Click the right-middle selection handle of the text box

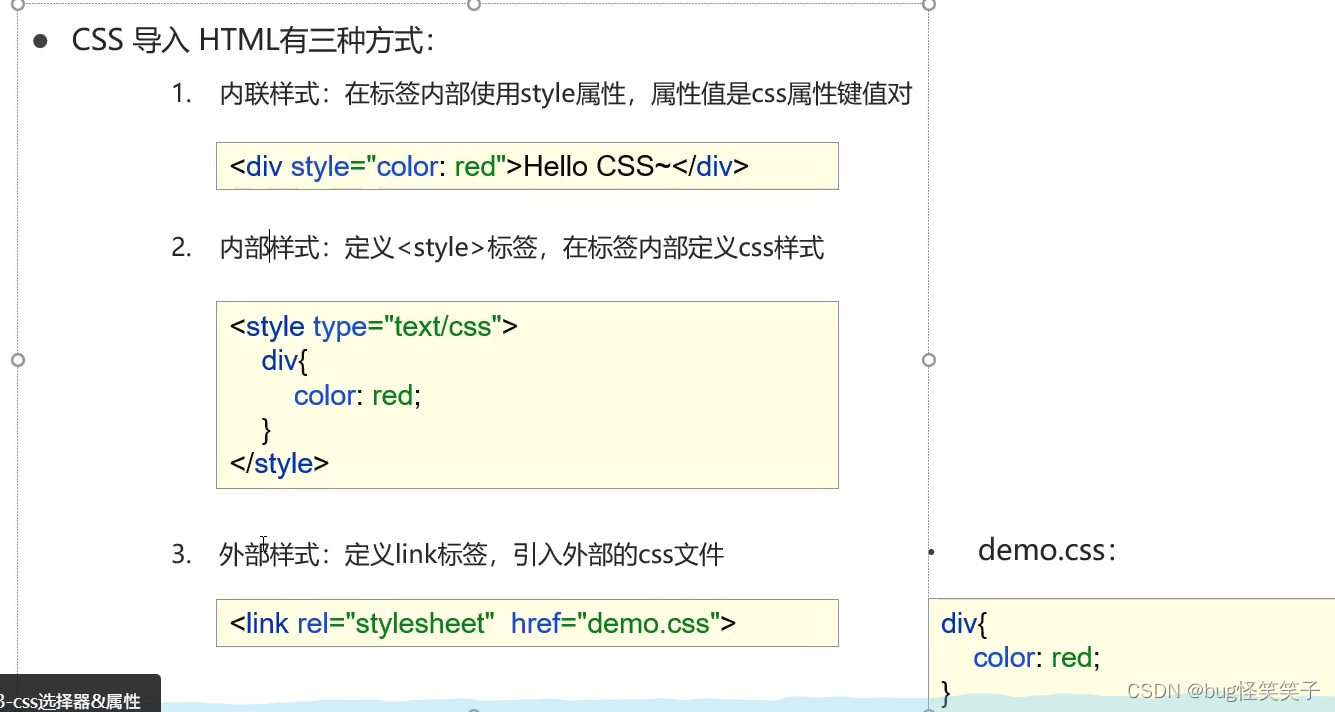click(x=929, y=359)
